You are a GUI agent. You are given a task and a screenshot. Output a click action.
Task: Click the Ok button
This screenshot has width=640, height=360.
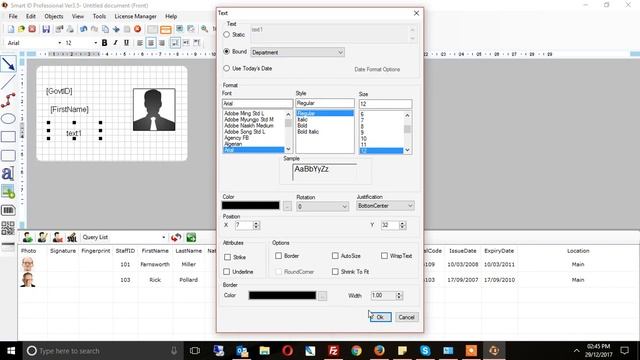point(380,317)
